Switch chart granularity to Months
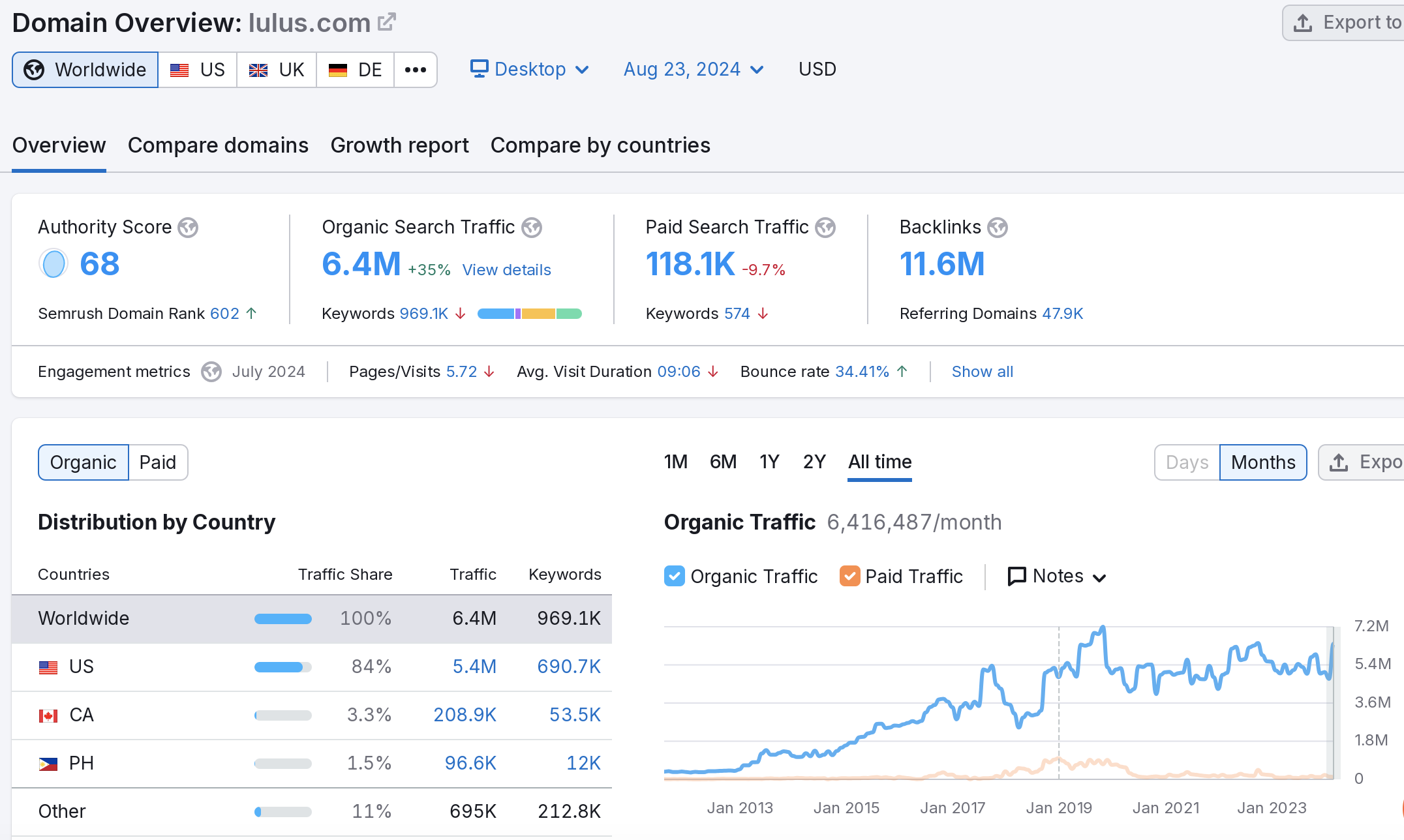 [x=1263, y=462]
